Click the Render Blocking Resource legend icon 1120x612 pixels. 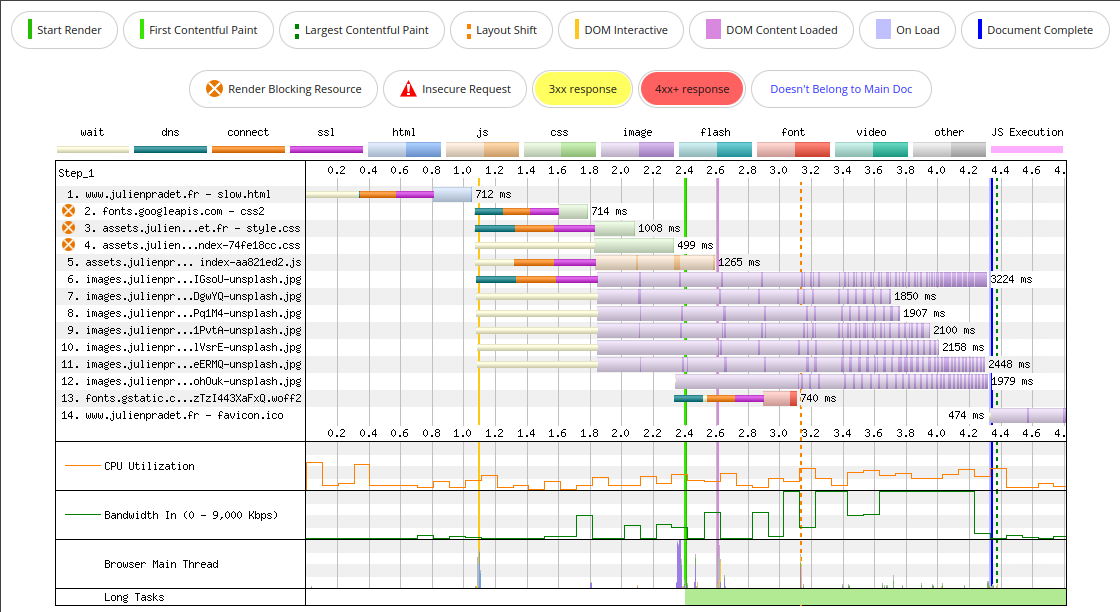tap(212, 89)
